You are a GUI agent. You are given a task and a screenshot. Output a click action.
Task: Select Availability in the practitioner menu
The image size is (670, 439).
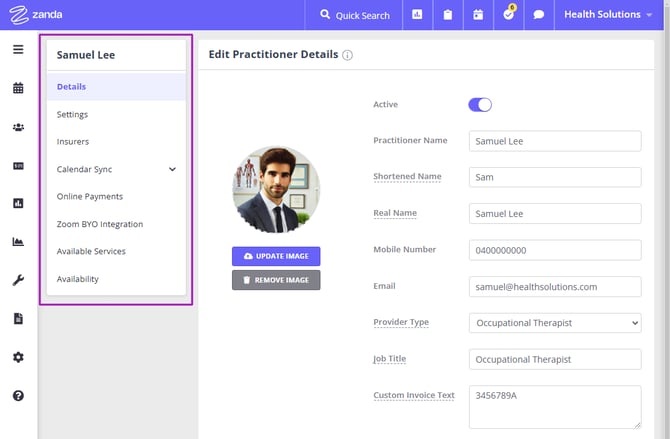(78, 279)
